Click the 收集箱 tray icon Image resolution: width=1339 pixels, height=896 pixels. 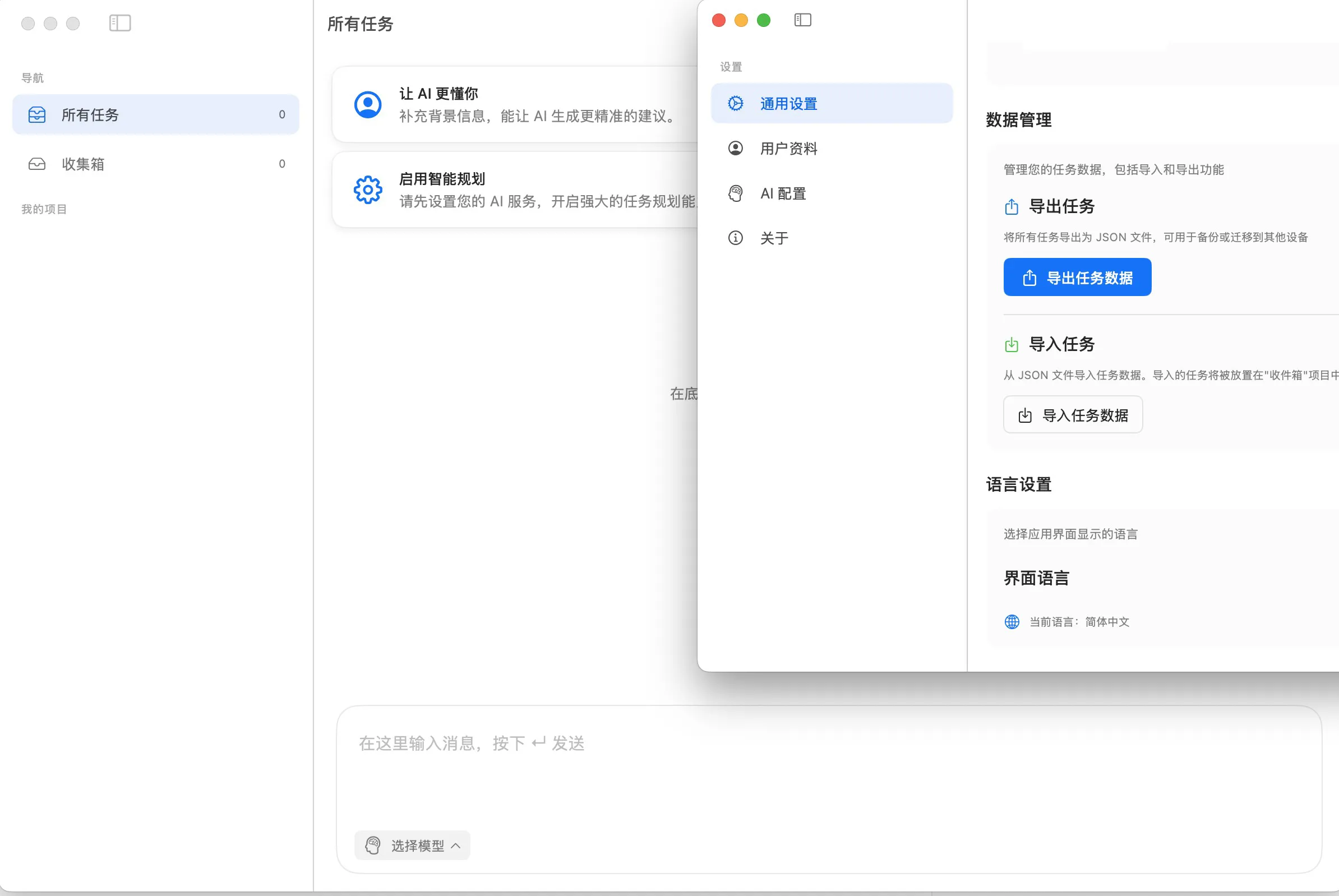[36, 163]
